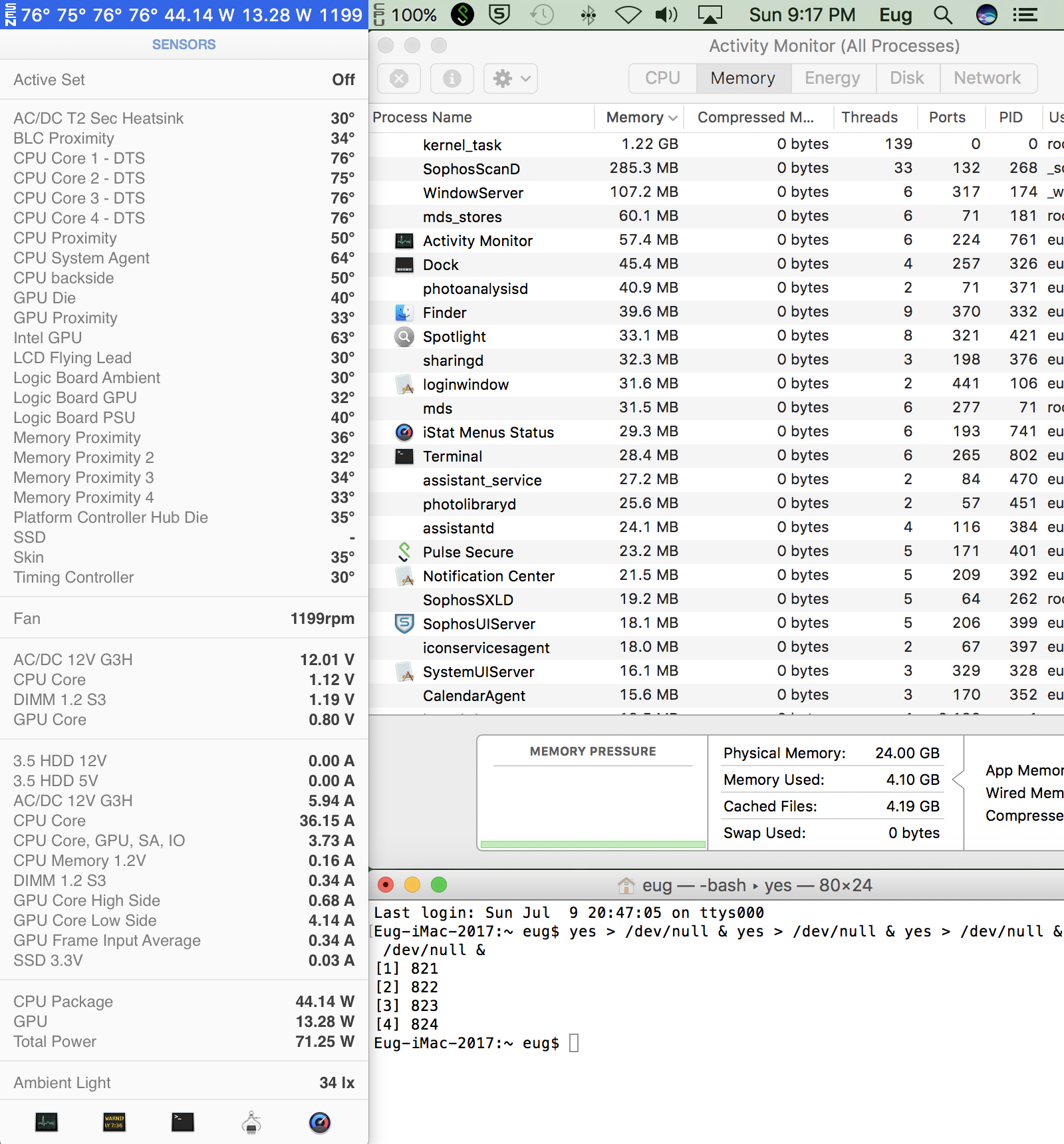Select the iStat Menus Status process icon
This screenshot has width=1064, height=1144.
404,432
